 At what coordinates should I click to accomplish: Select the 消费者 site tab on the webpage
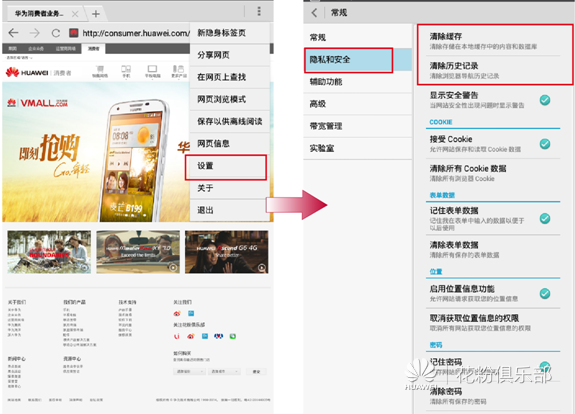[94, 48]
